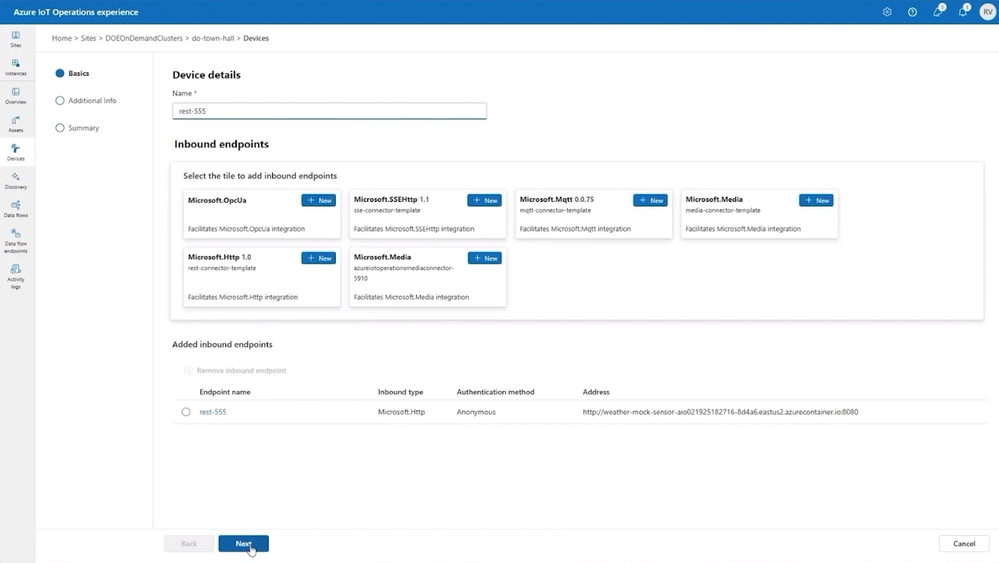Add new Microsoft.OpcUa inbound endpoint
Viewport: 999px width, 563px height.
click(x=319, y=200)
